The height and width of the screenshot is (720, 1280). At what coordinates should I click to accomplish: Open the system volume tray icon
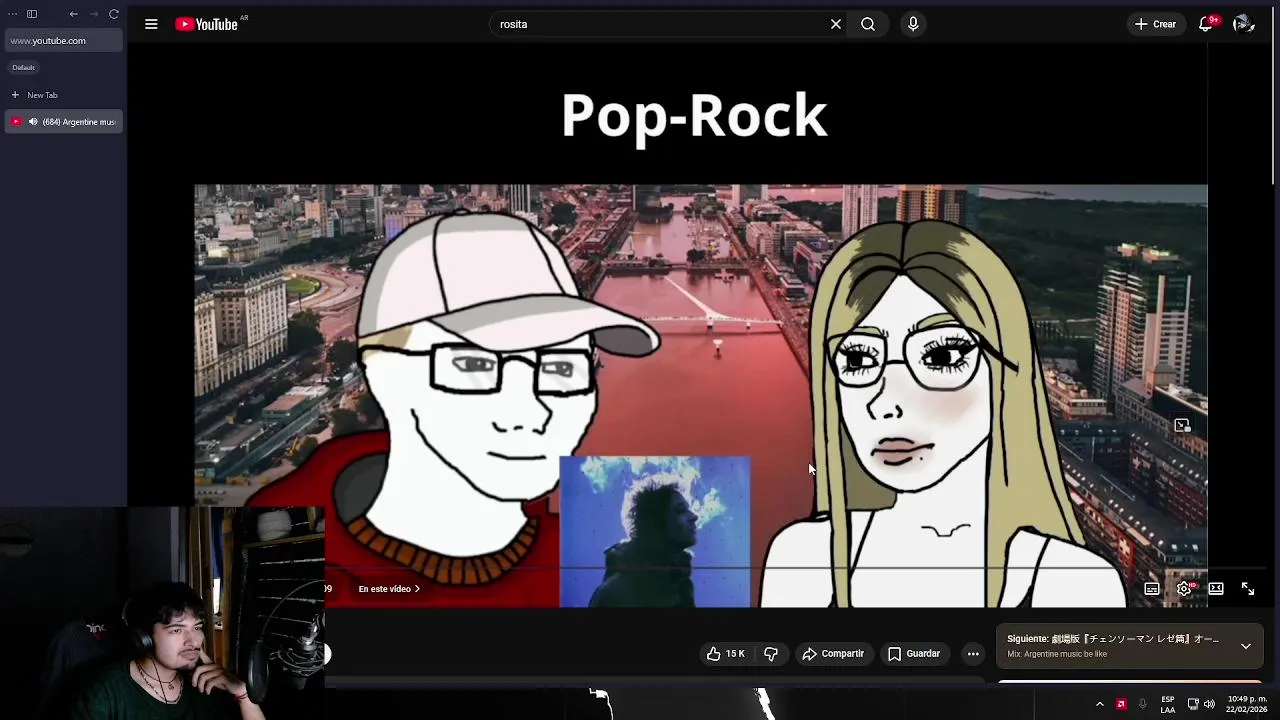(x=1210, y=704)
